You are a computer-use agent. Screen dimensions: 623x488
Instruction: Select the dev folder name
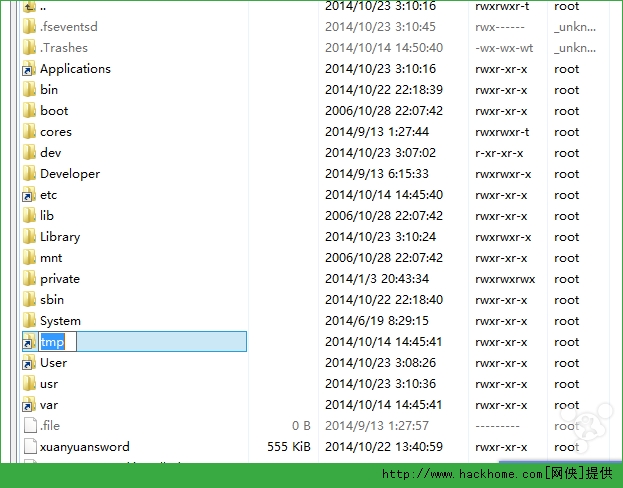coord(51,153)
